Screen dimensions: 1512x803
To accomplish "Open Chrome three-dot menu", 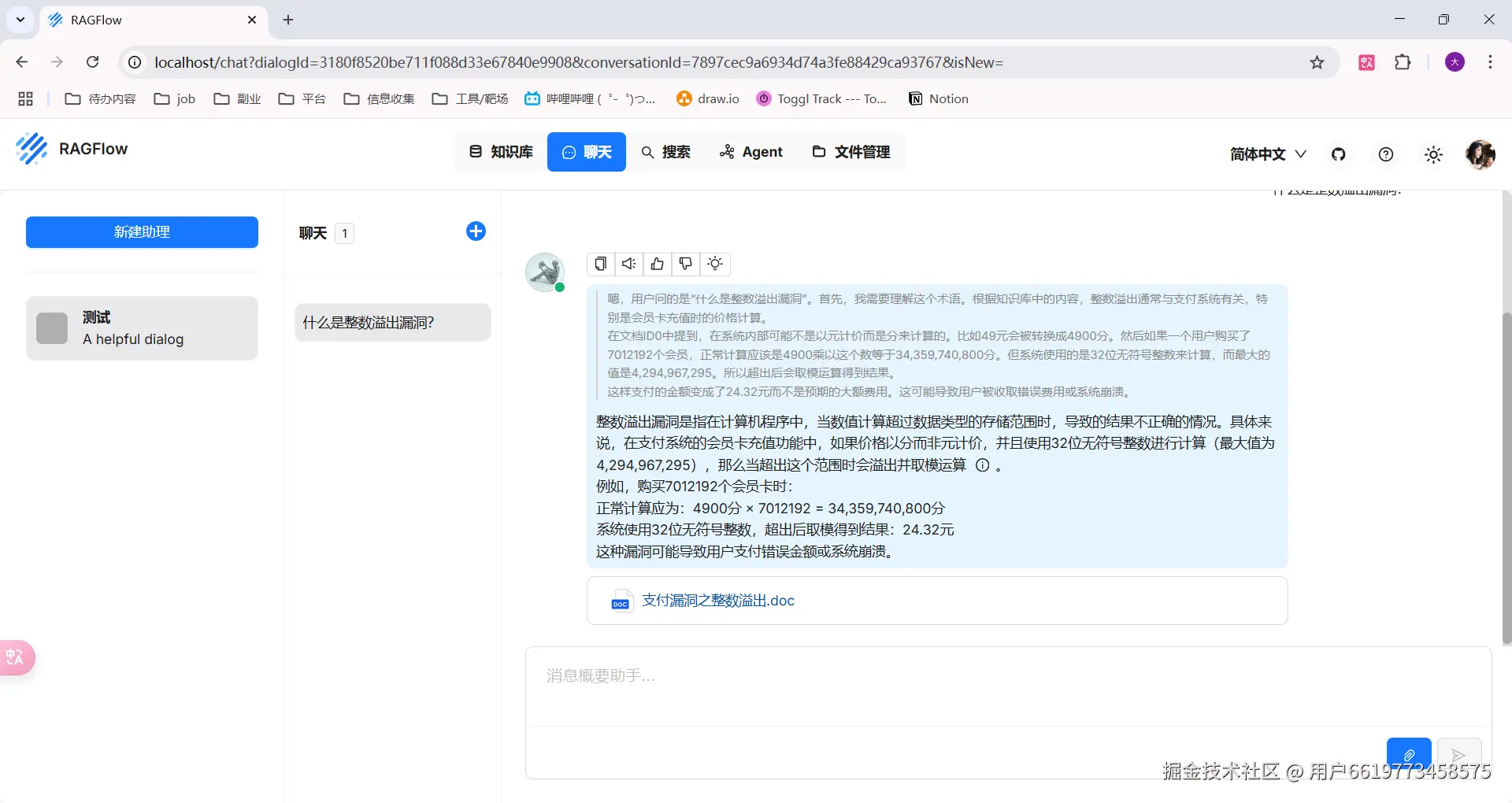I will (1490, 62).
